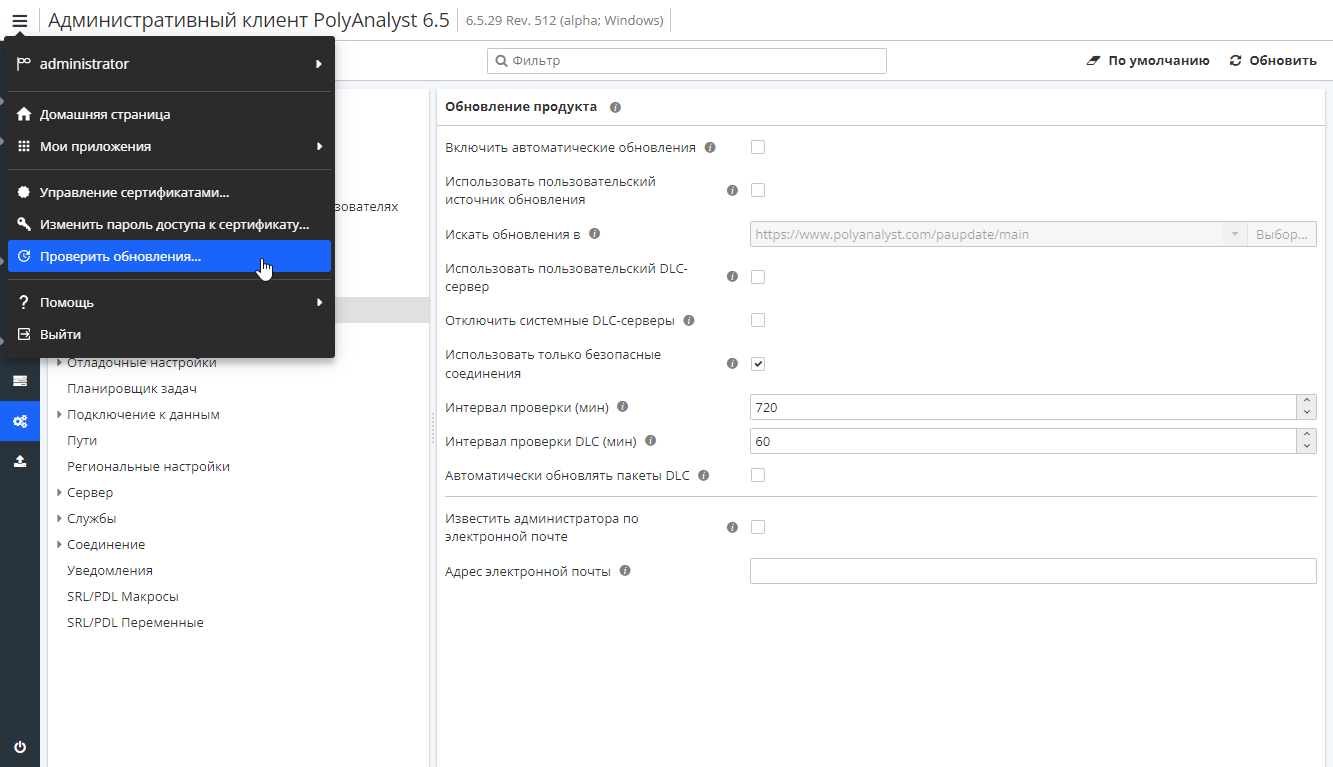Focus the Интервал проверки DLC field showing 60
Screen dimensions: 1333x767
(x=1024, y=441)
